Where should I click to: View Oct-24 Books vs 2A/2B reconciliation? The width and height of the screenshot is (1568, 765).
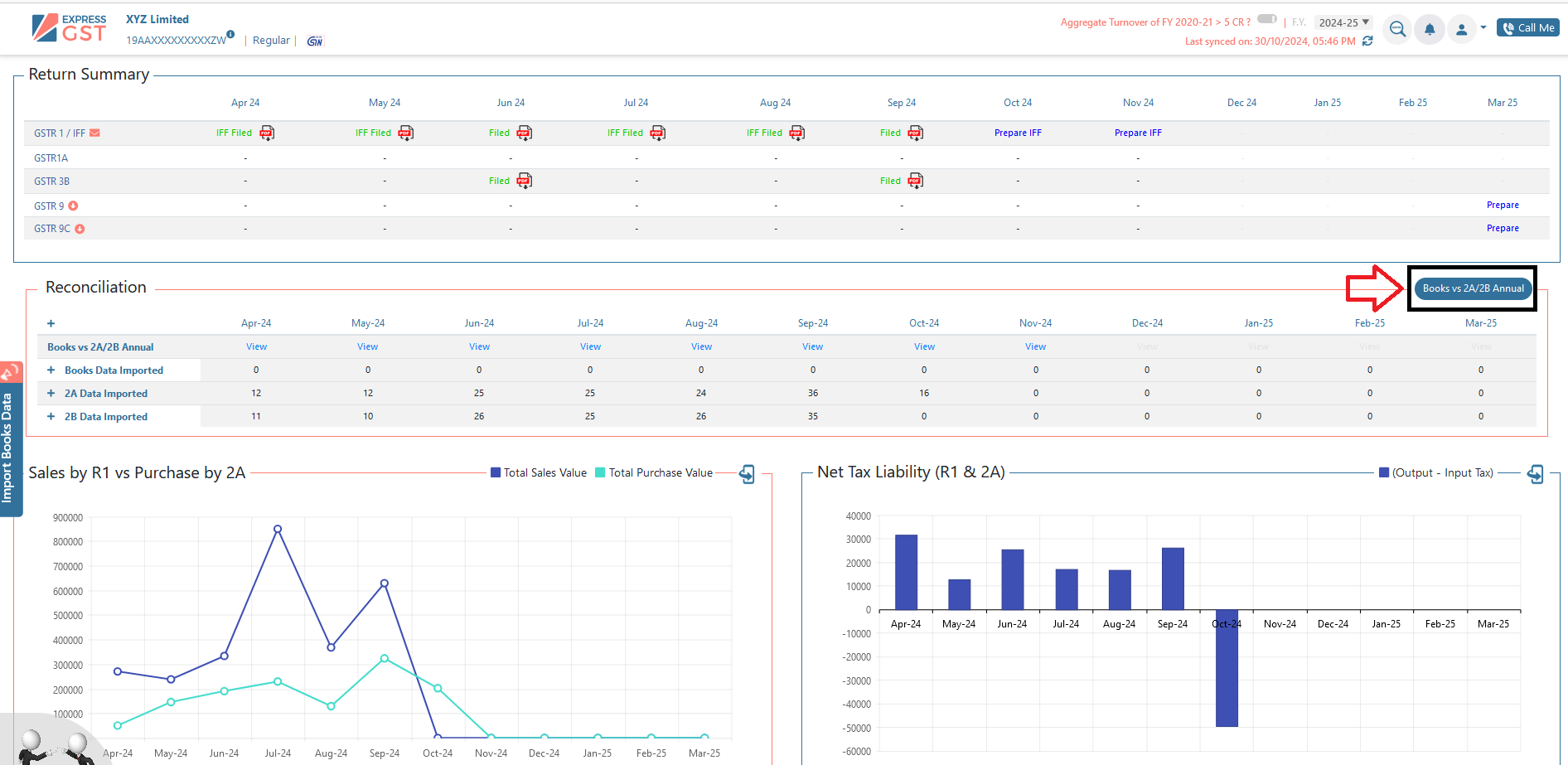[x=924, y=346]
